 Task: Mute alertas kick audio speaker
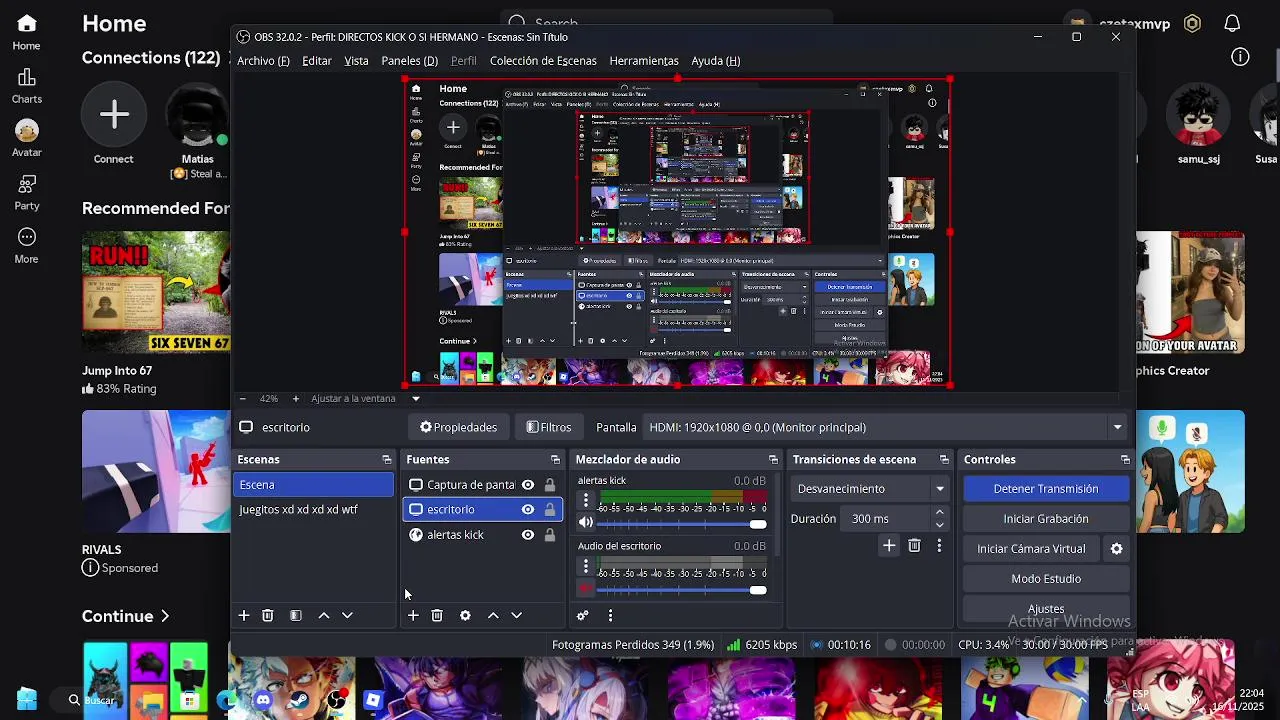coord(586,523)
